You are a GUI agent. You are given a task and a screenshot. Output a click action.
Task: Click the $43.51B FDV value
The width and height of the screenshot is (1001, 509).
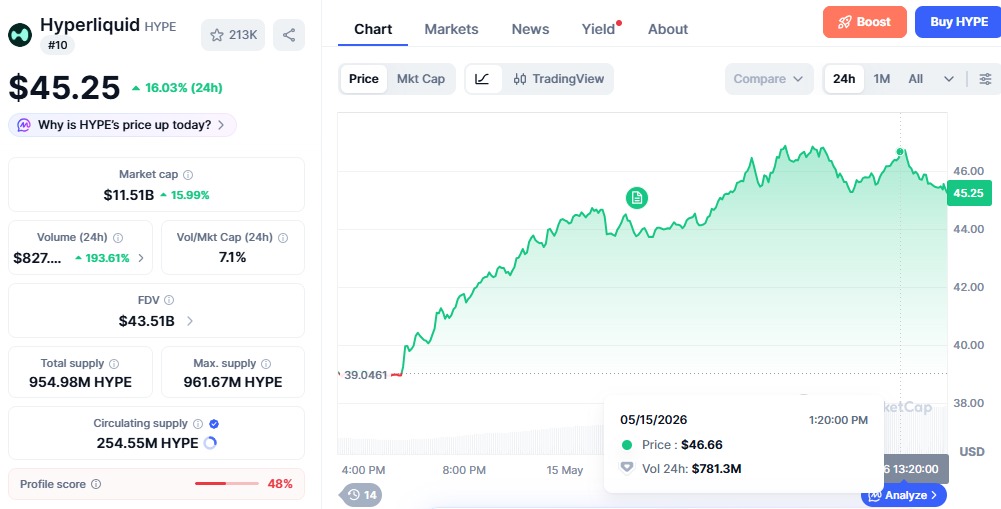[x=147, y=321]
